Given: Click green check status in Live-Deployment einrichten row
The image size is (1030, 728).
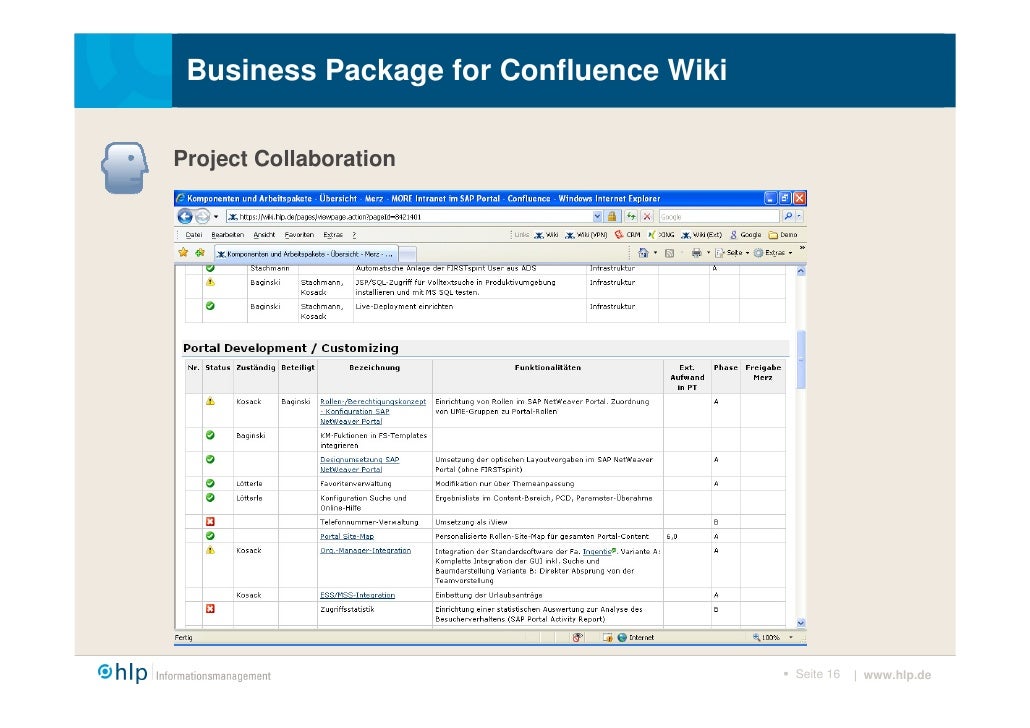Looking at the screenshot, I should 210,306.
